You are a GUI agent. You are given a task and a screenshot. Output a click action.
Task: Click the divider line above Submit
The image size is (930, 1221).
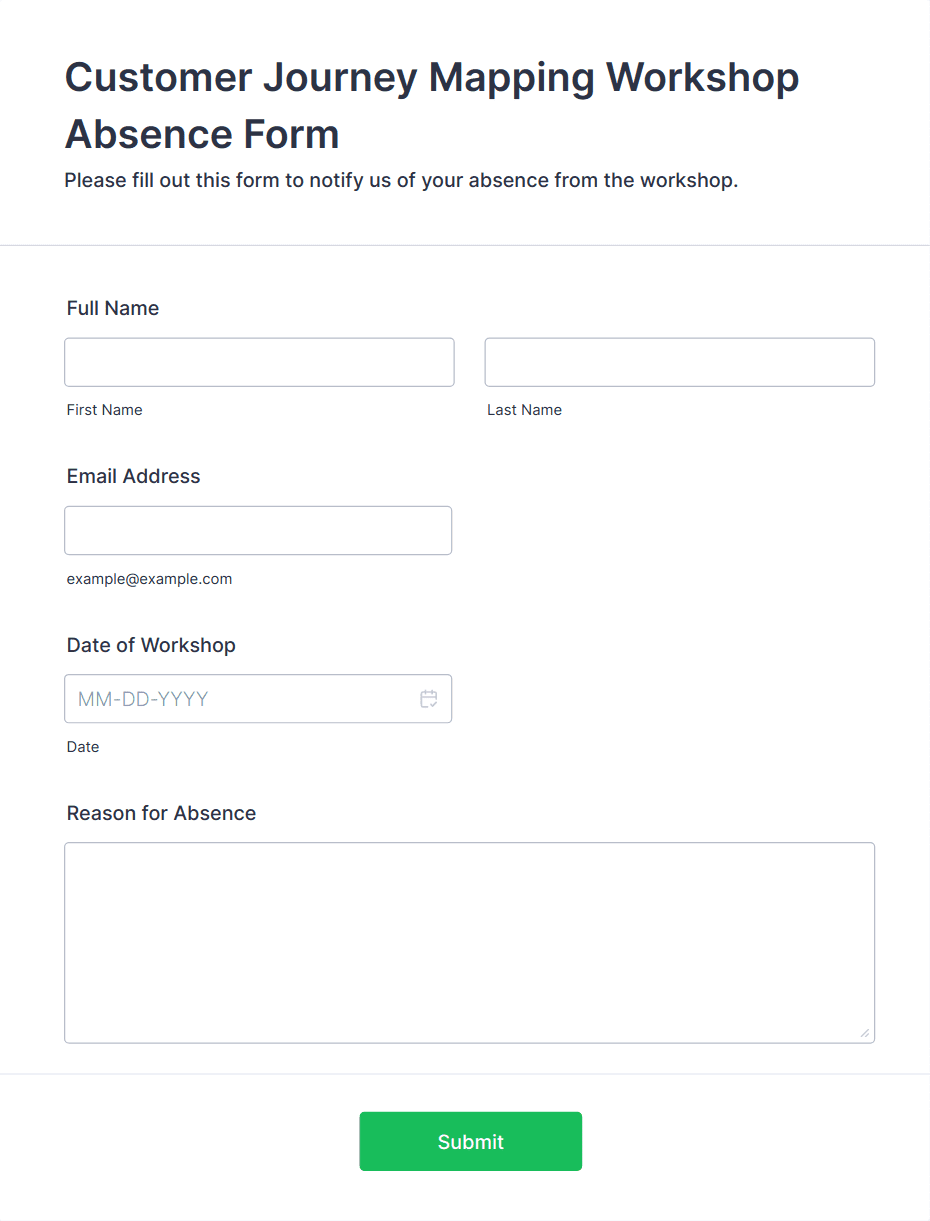tap(465, 1074)
